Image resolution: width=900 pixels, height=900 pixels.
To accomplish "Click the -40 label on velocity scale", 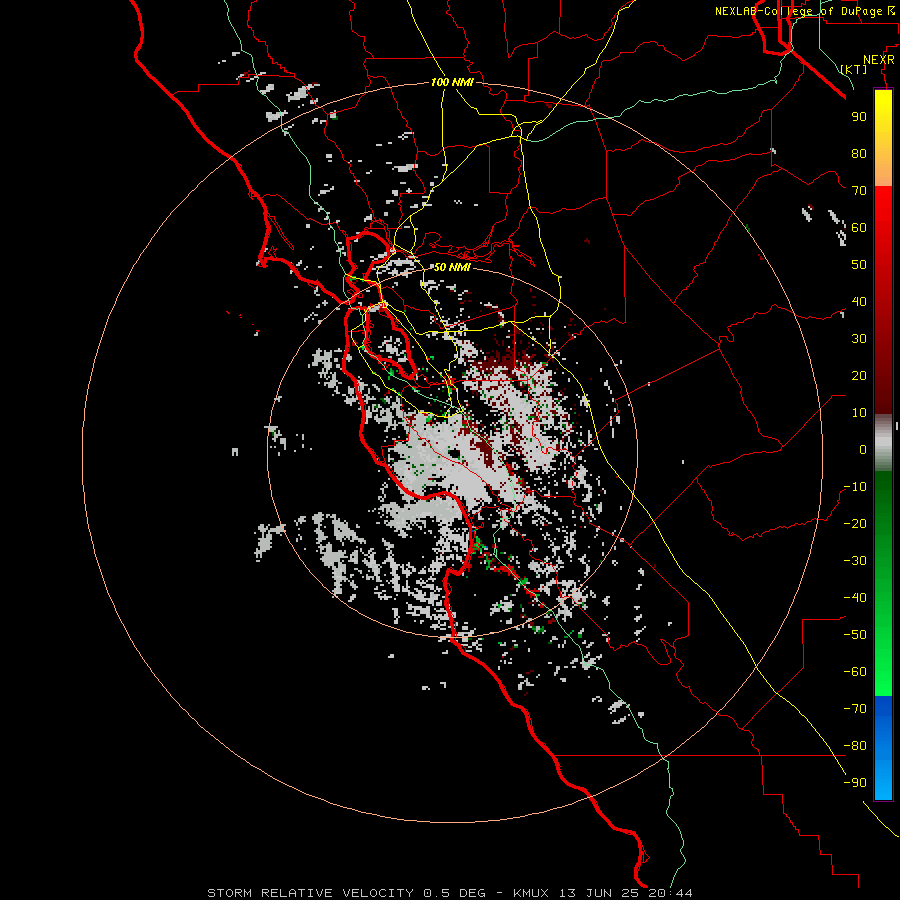I will pyautogui.click(x=855, y=598).
